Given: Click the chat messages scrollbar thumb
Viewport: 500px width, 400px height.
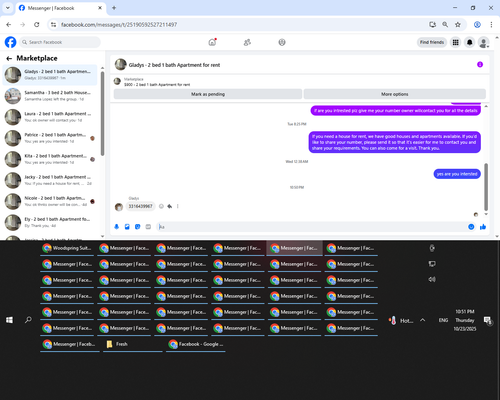Looking at the screenshot, I should click(x=486, y=187).
